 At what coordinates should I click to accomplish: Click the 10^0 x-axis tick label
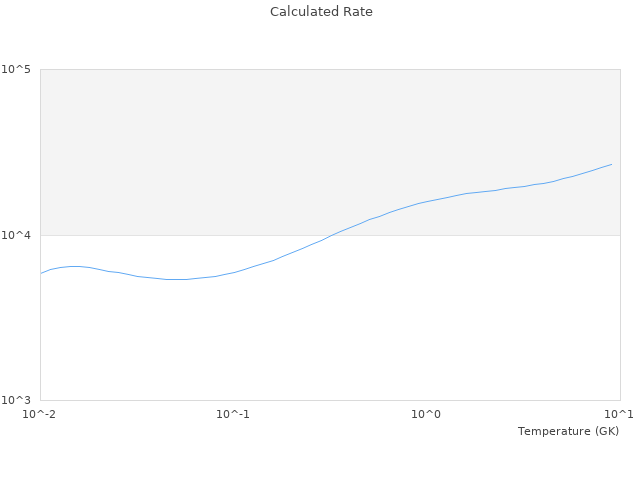pos(427,414)
